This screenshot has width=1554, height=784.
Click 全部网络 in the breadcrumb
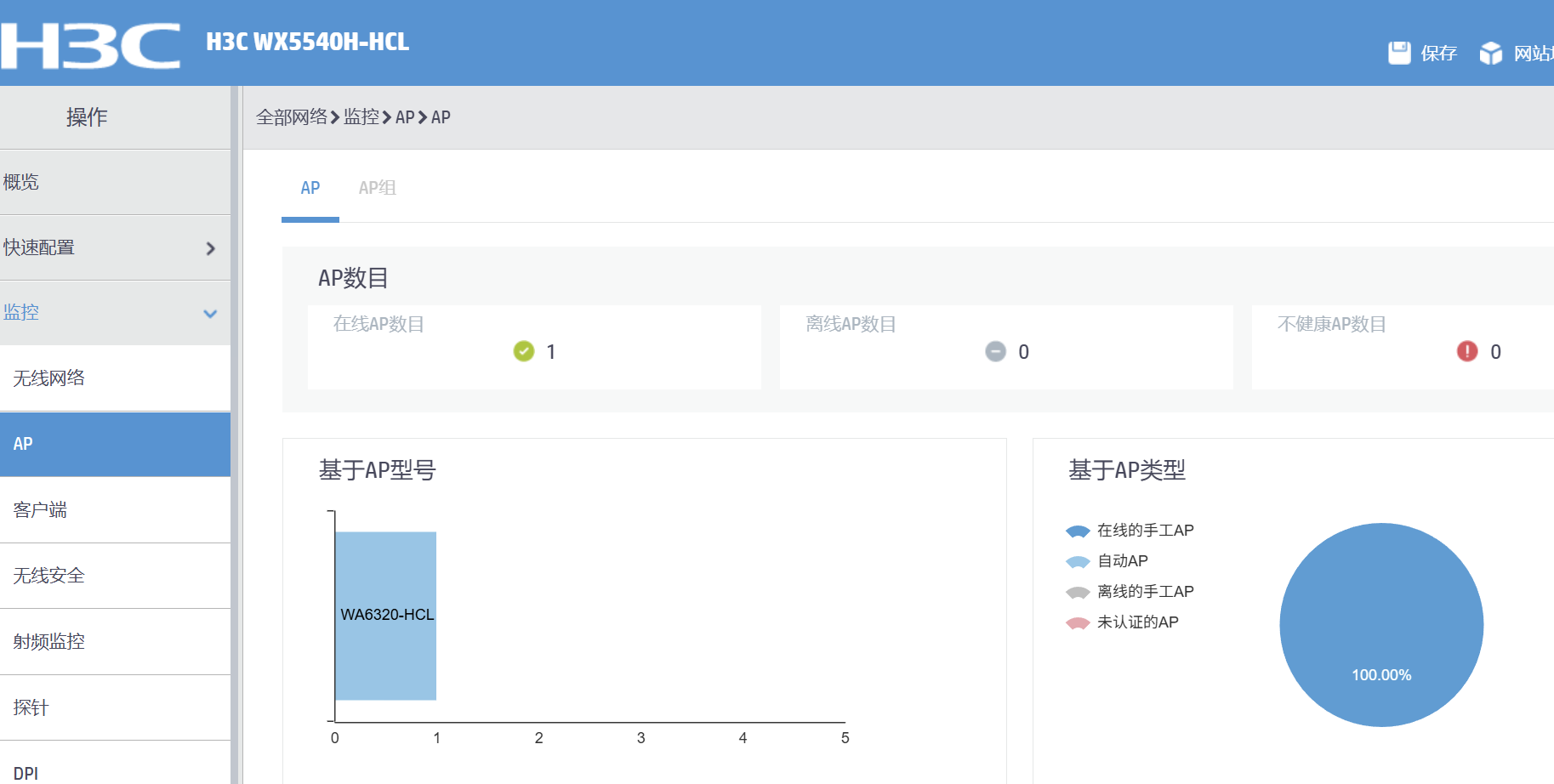click(291, 117)
